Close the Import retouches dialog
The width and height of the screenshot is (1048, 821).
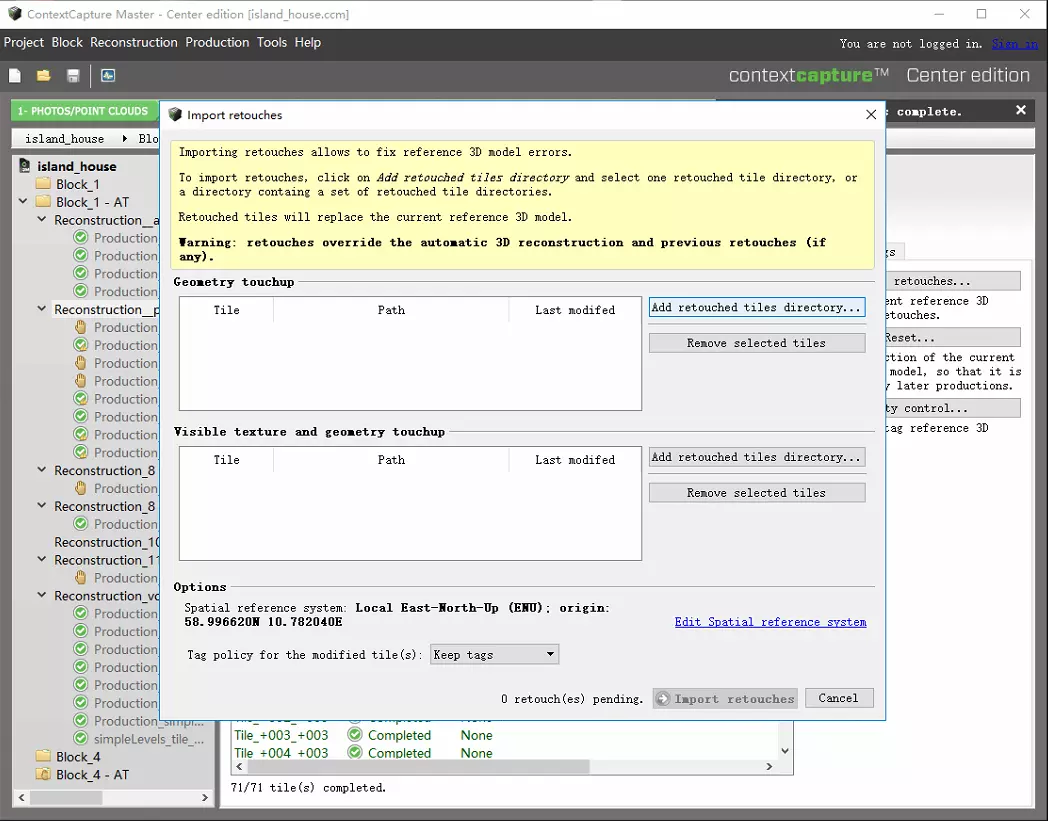point(871,115)
